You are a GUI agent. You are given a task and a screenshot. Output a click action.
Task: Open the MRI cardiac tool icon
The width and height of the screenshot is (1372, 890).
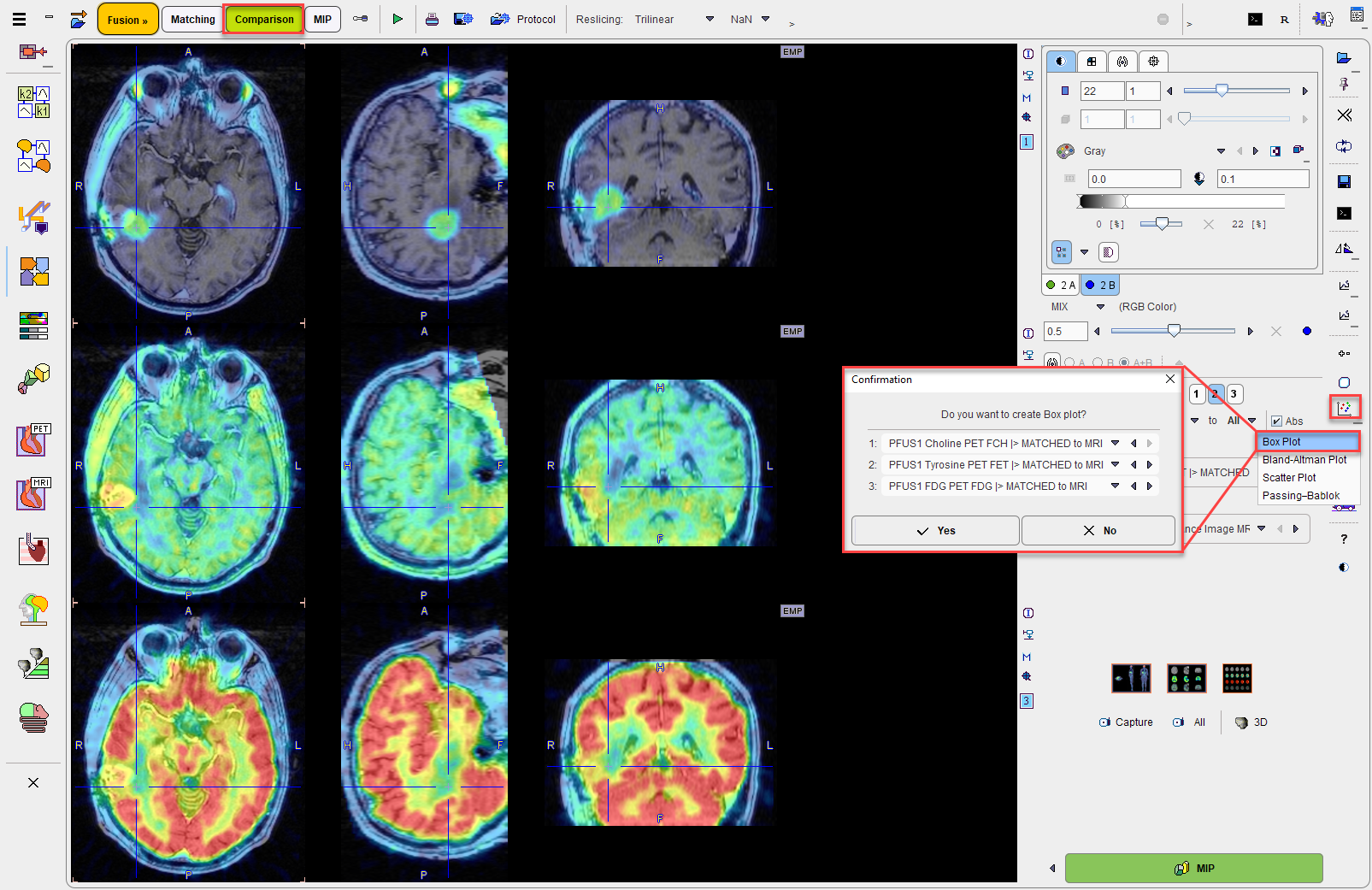(x=34, y=494)
